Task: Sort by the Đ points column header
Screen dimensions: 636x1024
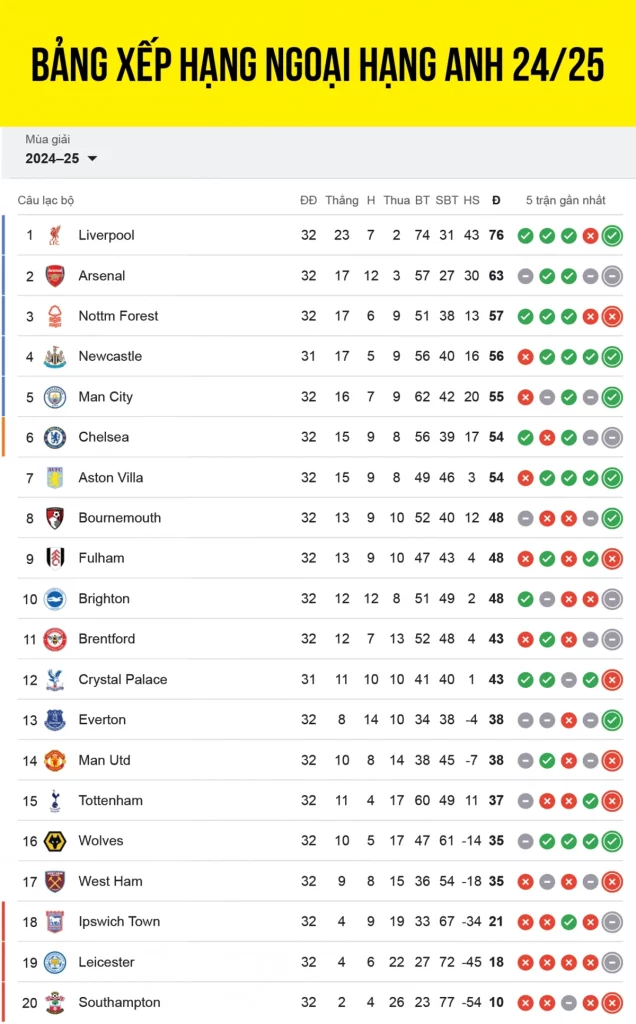Action: tap(496, 200)
